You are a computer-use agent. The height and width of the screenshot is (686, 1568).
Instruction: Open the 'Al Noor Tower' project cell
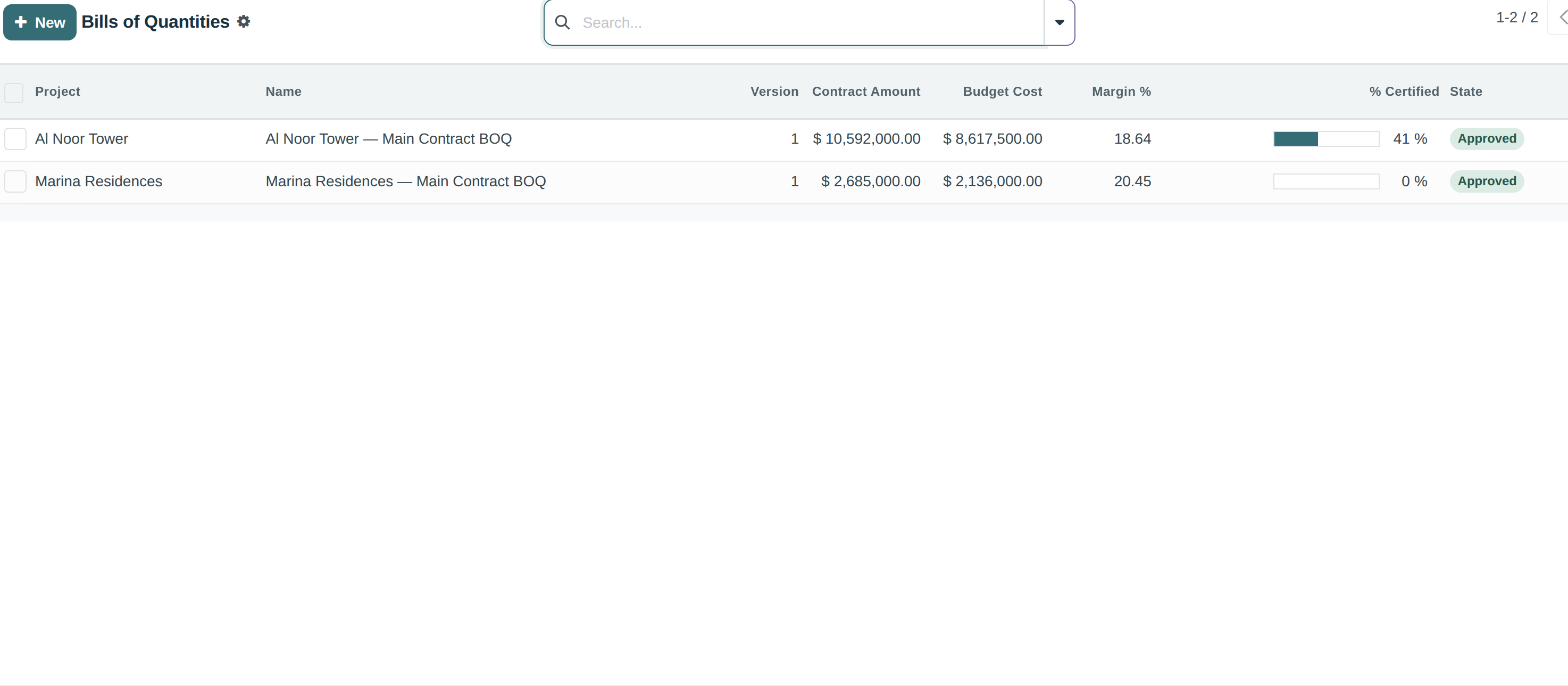[81, 139]
